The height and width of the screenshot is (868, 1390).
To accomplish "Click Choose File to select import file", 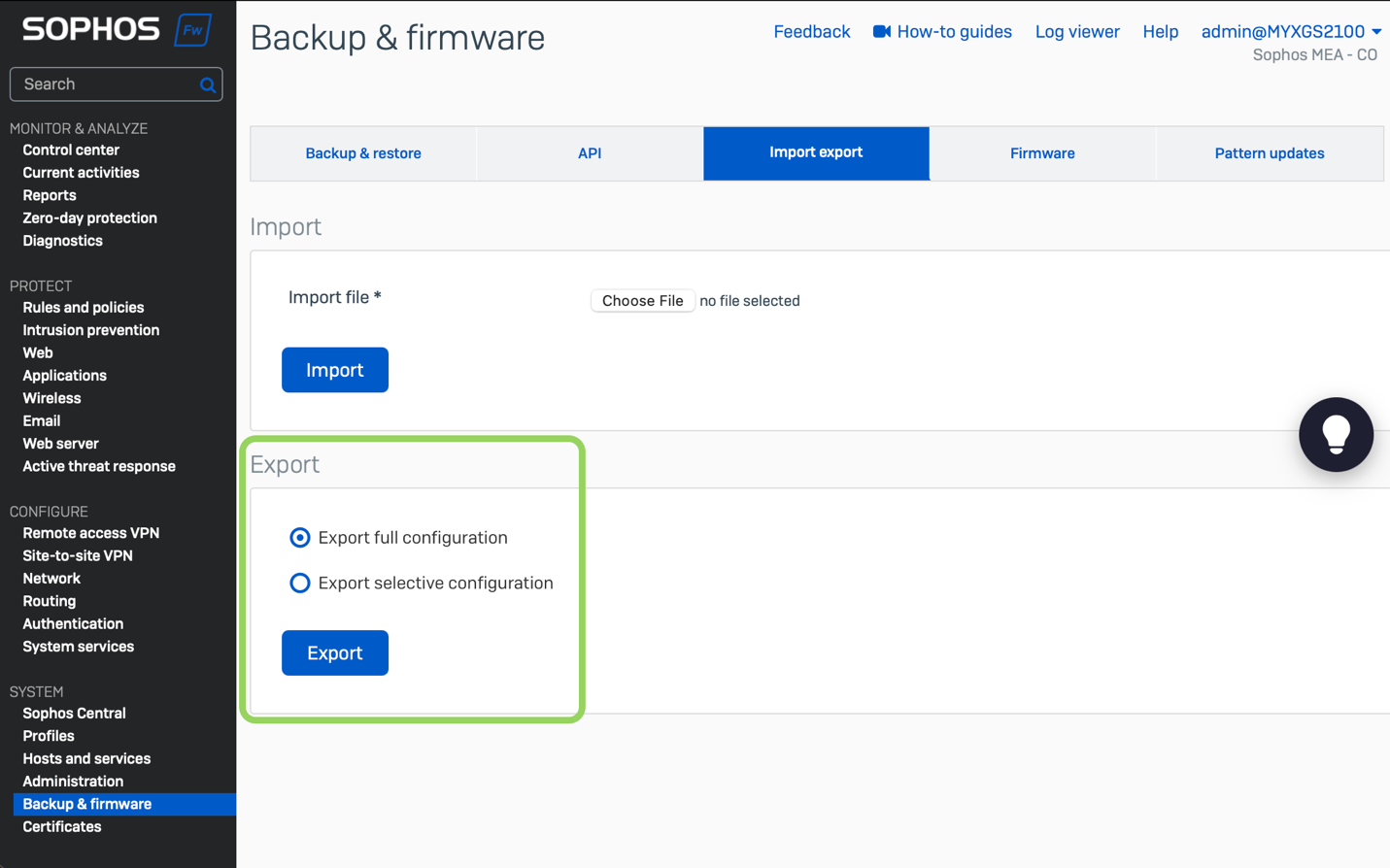I will pos(642,301).
